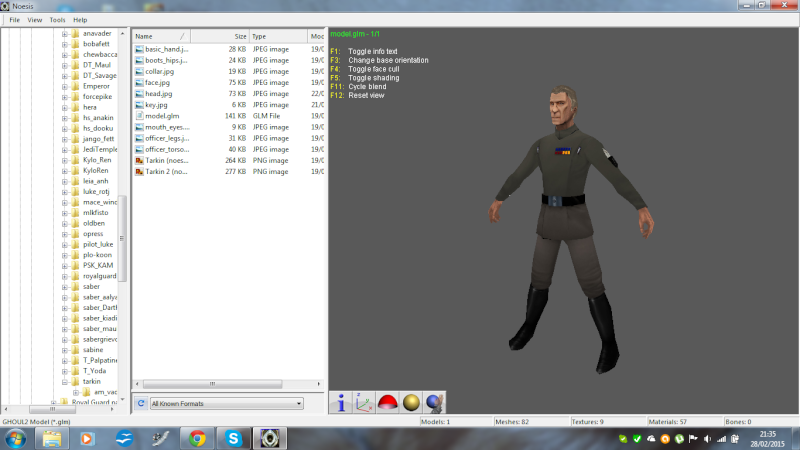Click the gold sphere icon
800x450 pixels.
(411, 403)
